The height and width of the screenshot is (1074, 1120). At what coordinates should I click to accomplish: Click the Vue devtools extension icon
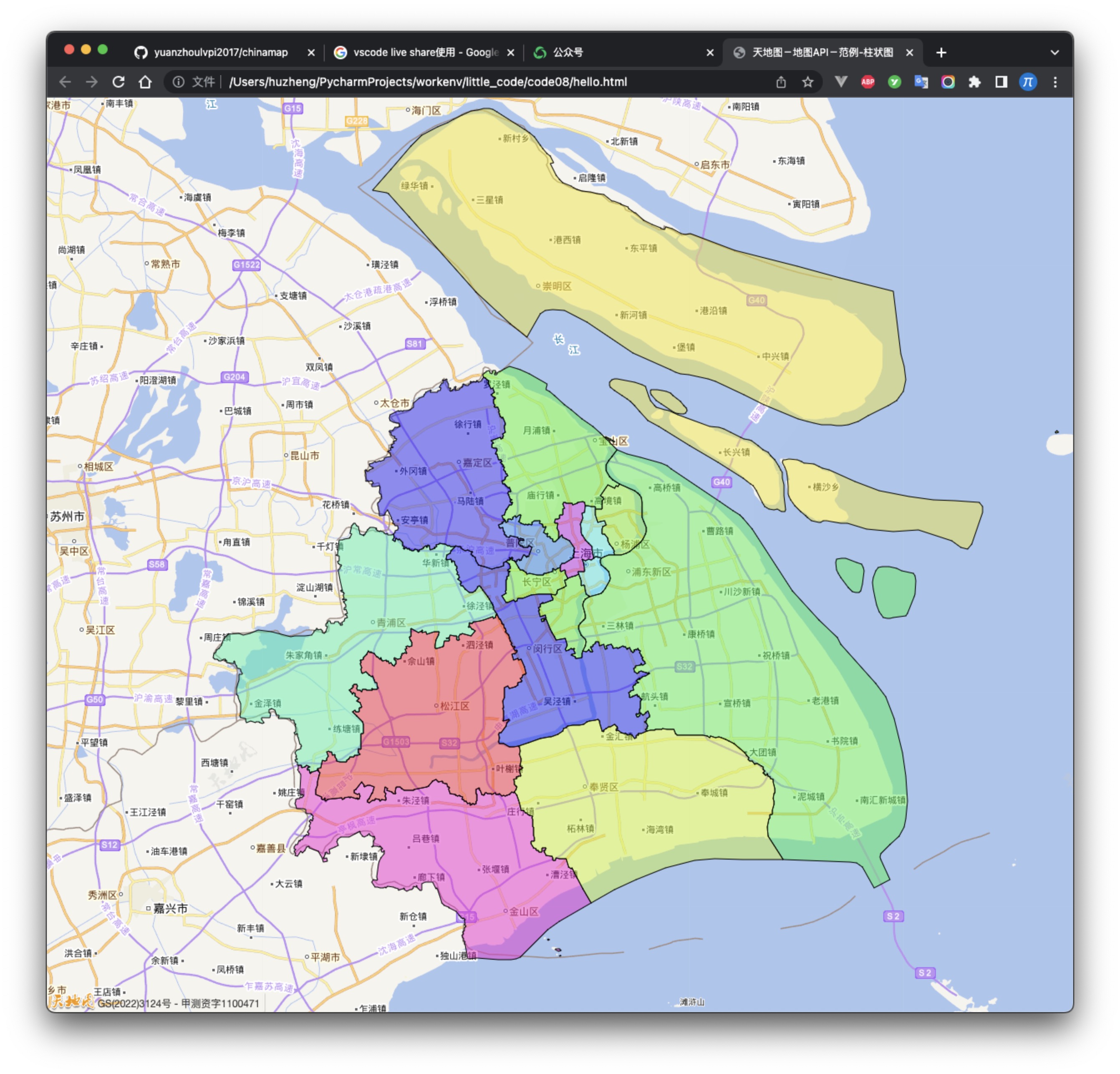pos(840,82)
